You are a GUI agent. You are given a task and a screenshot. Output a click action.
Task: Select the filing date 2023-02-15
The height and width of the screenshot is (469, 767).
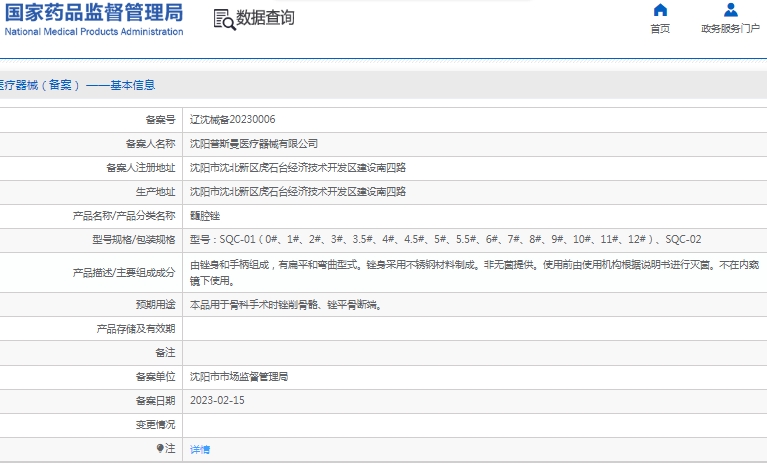pyautogui.click(x=217, y=401)
